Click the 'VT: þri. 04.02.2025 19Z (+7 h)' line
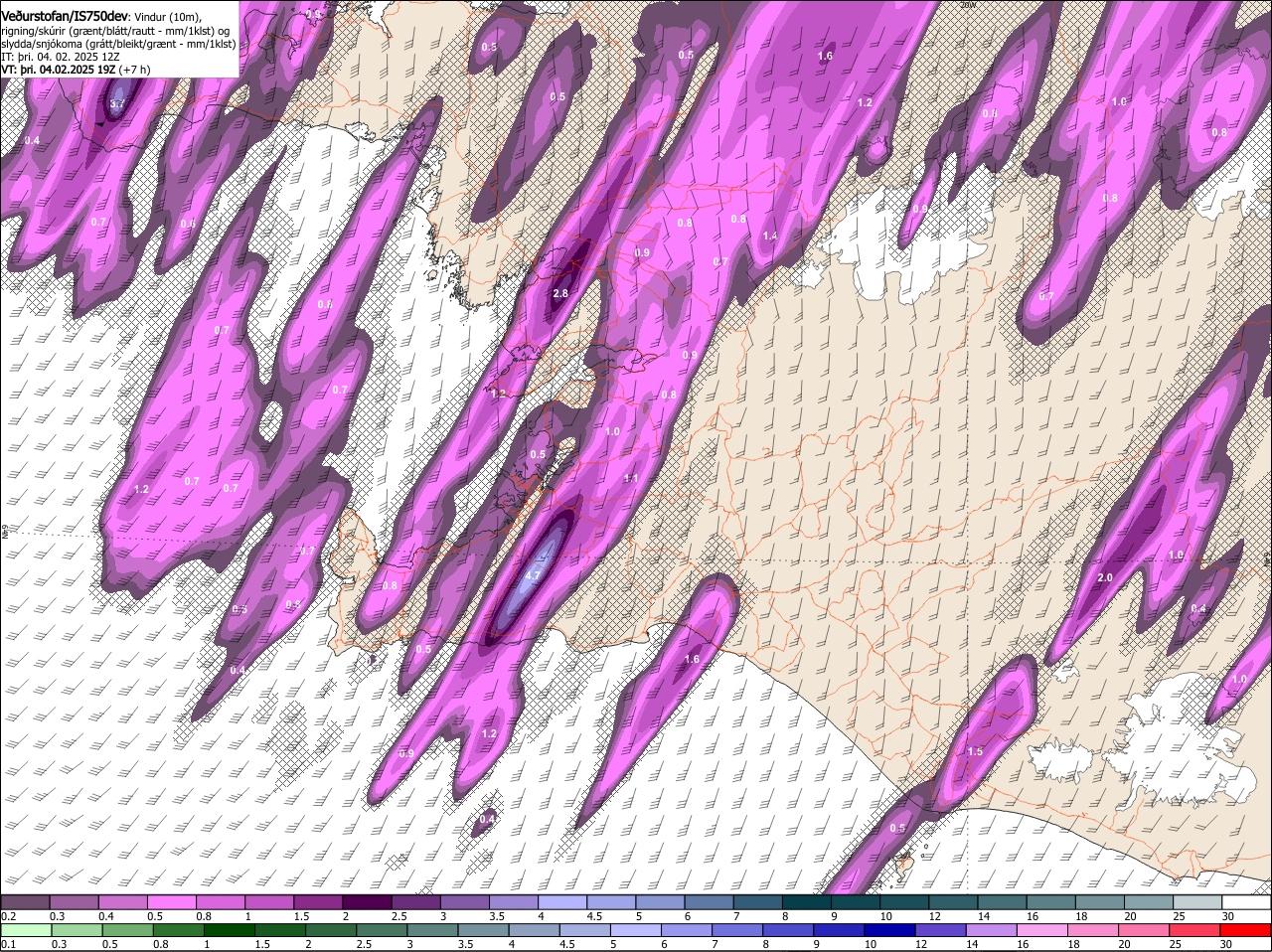Viewport: 1272px width, 952px height. click(76, 70)
